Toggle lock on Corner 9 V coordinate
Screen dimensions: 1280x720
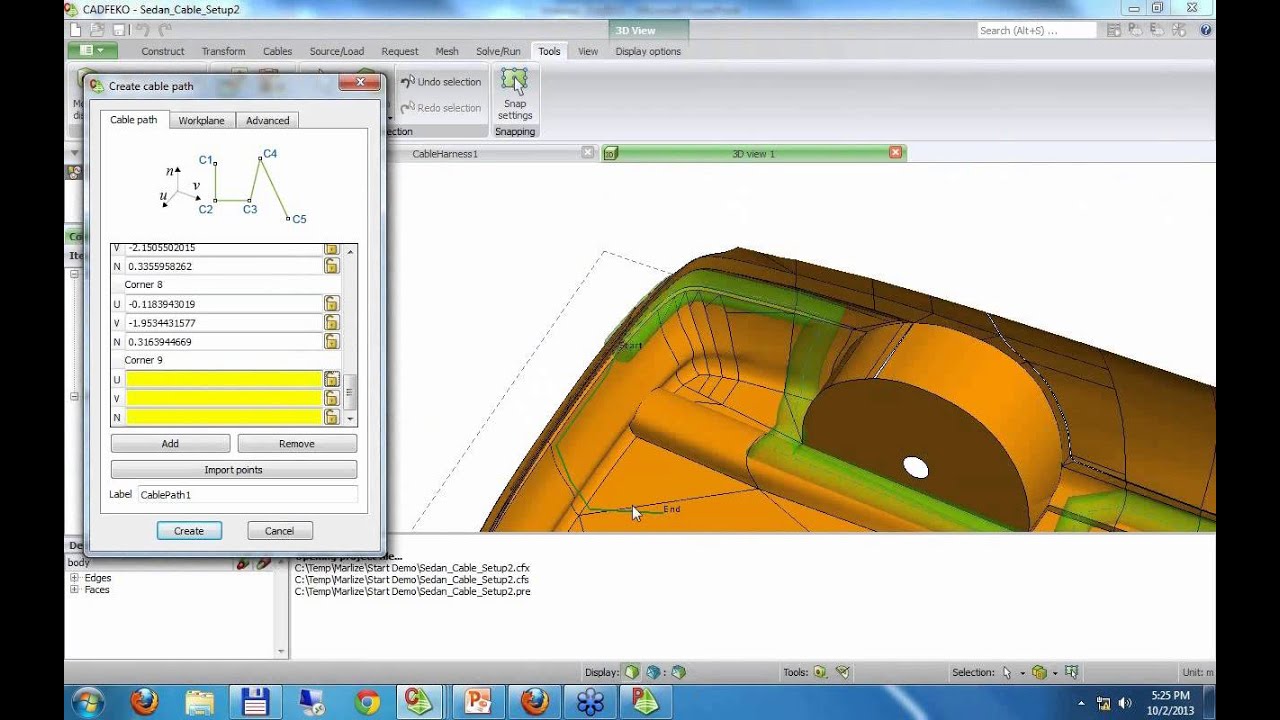[331, 398]
